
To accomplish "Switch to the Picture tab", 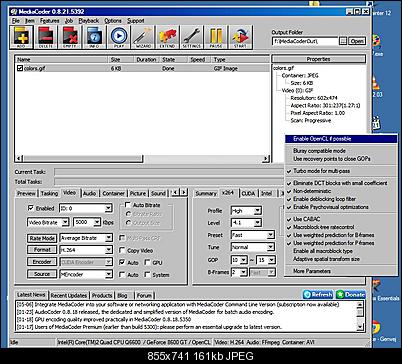I will (138, 193).
